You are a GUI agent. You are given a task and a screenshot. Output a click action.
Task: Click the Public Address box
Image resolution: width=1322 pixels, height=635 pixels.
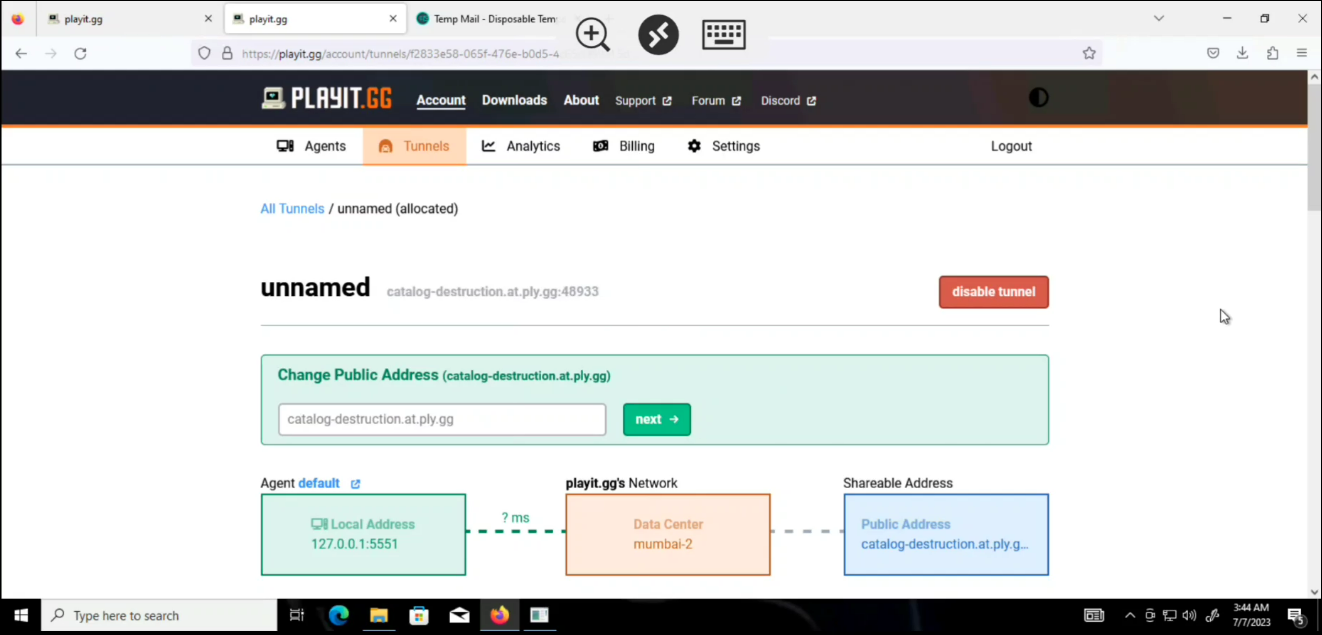(x=946, y=534)
